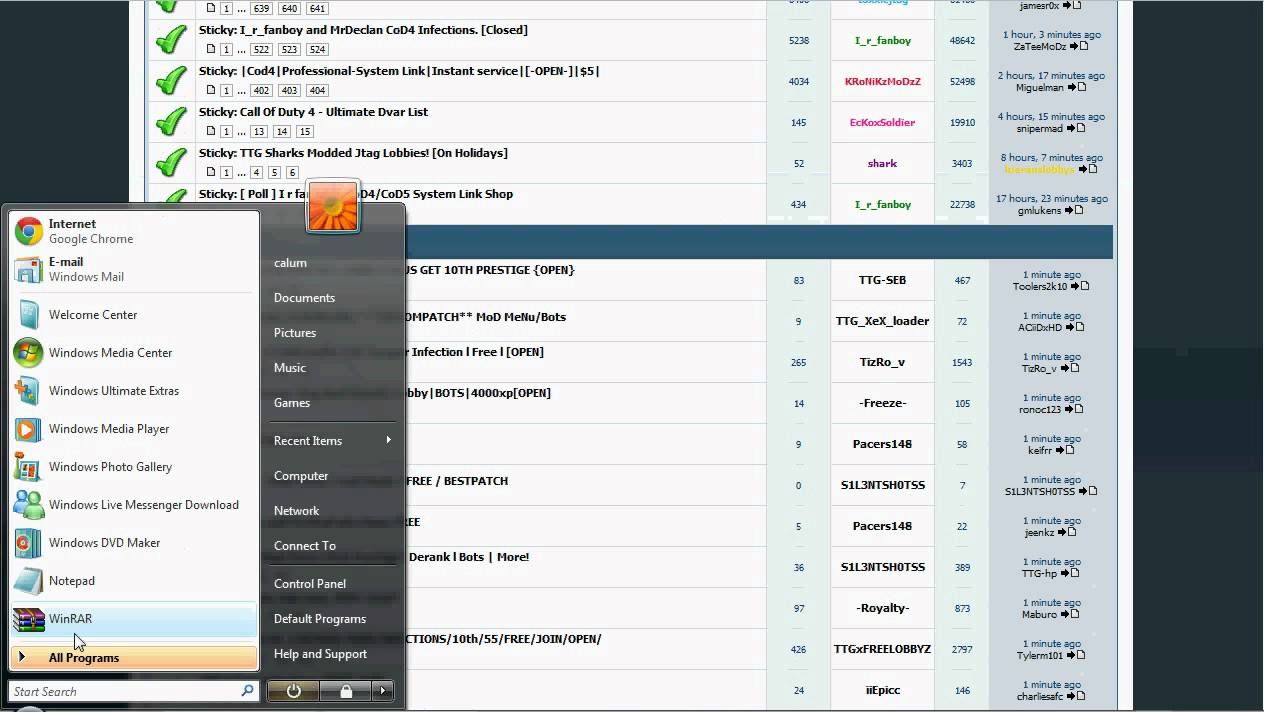Screen dimensions: 1264x712
Task: Click the Start Search magnifier icon
Action: 247,691
